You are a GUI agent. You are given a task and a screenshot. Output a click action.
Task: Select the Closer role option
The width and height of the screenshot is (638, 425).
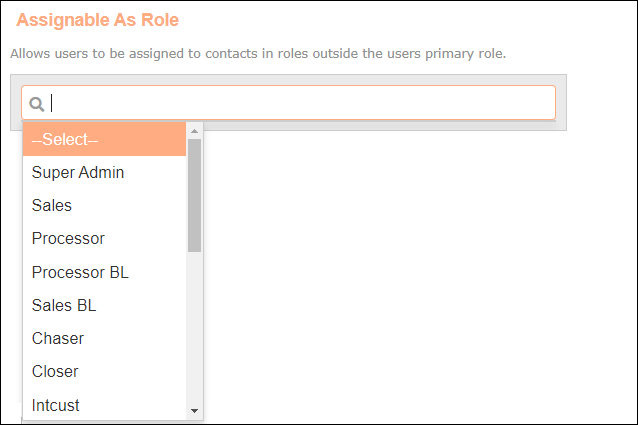105,372
